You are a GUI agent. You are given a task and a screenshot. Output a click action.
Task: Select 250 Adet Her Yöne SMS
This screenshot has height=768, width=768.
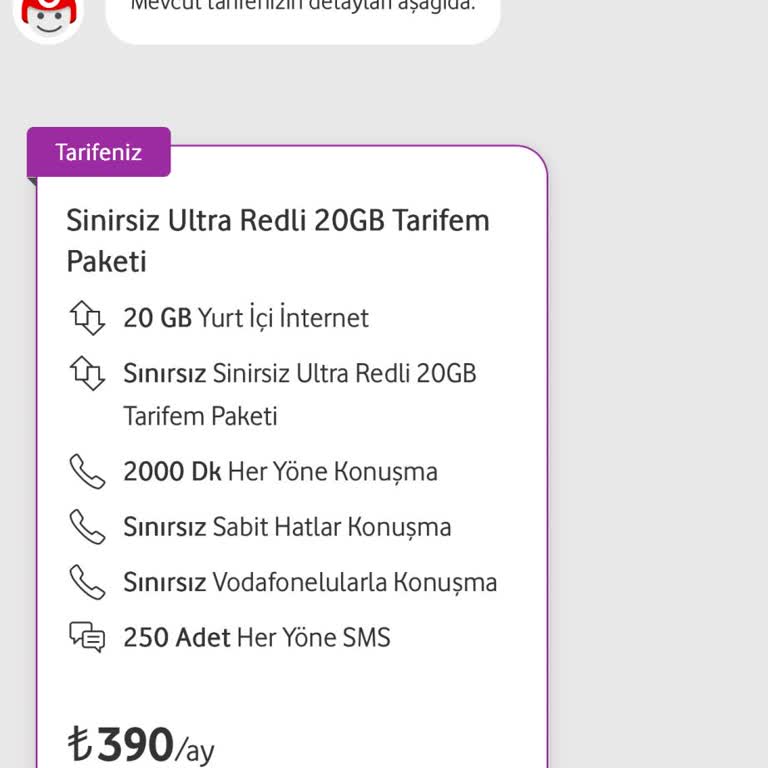click(x=257, y=637)
